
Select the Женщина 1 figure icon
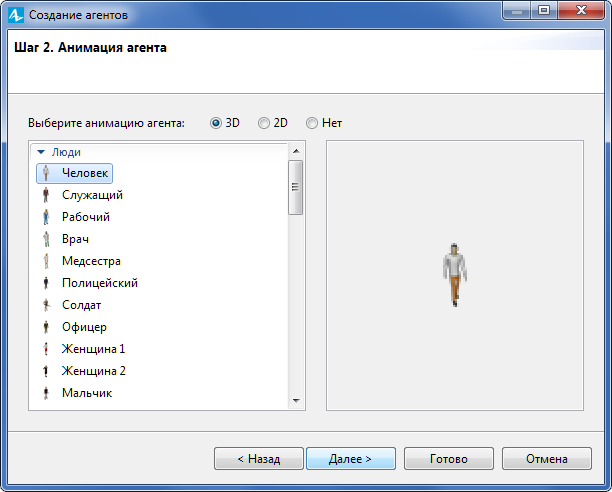pos(46,349)
